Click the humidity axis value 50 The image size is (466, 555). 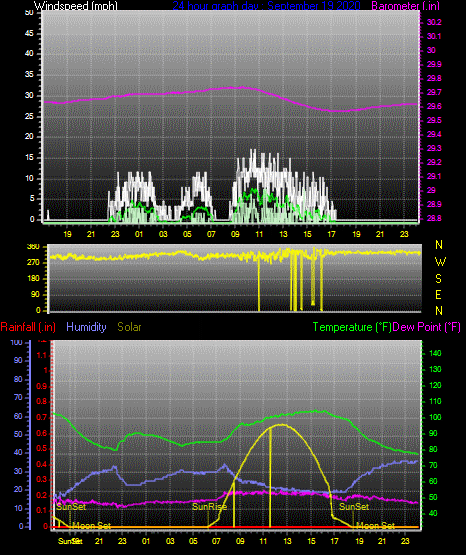pyautogui.click(x=18, y=434)
